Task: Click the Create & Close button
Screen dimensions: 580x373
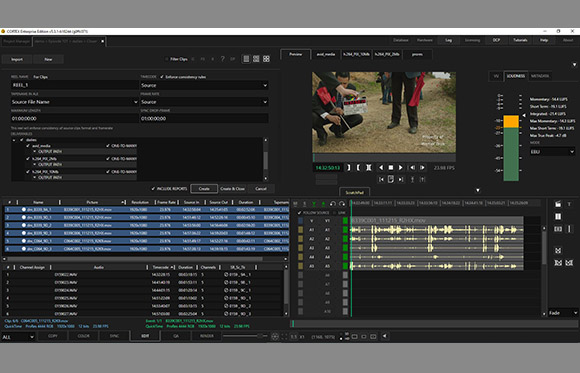Action: pyautogui.click(x=232, y=189)
